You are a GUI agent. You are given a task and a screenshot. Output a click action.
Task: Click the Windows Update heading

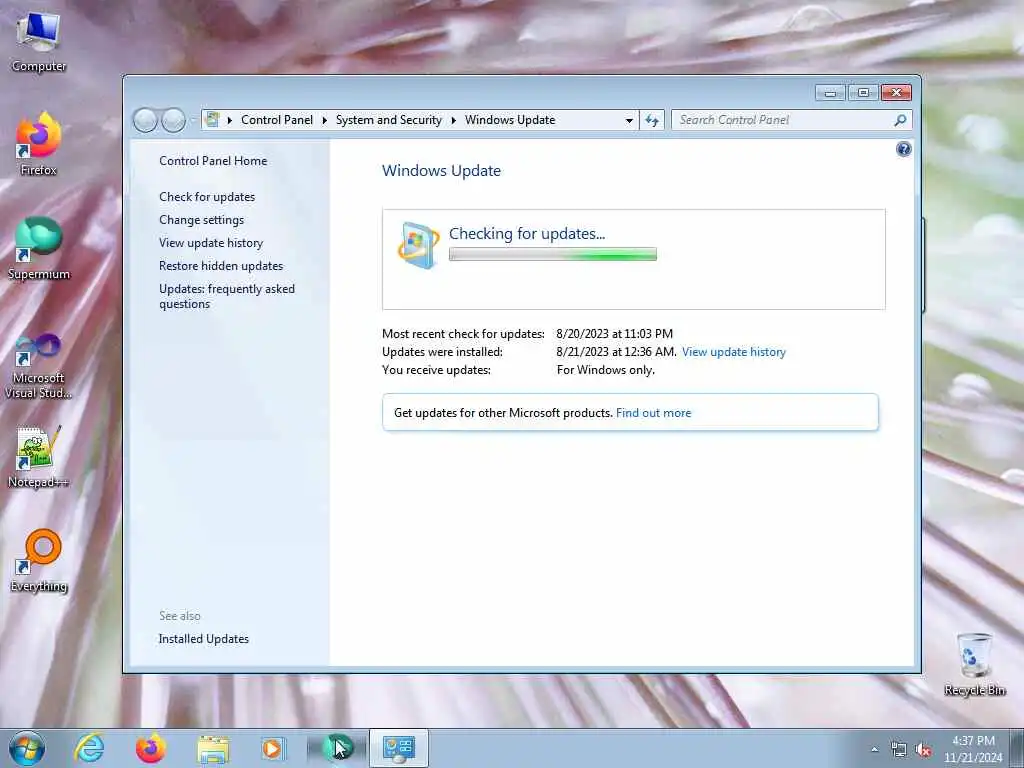point(441,171)
